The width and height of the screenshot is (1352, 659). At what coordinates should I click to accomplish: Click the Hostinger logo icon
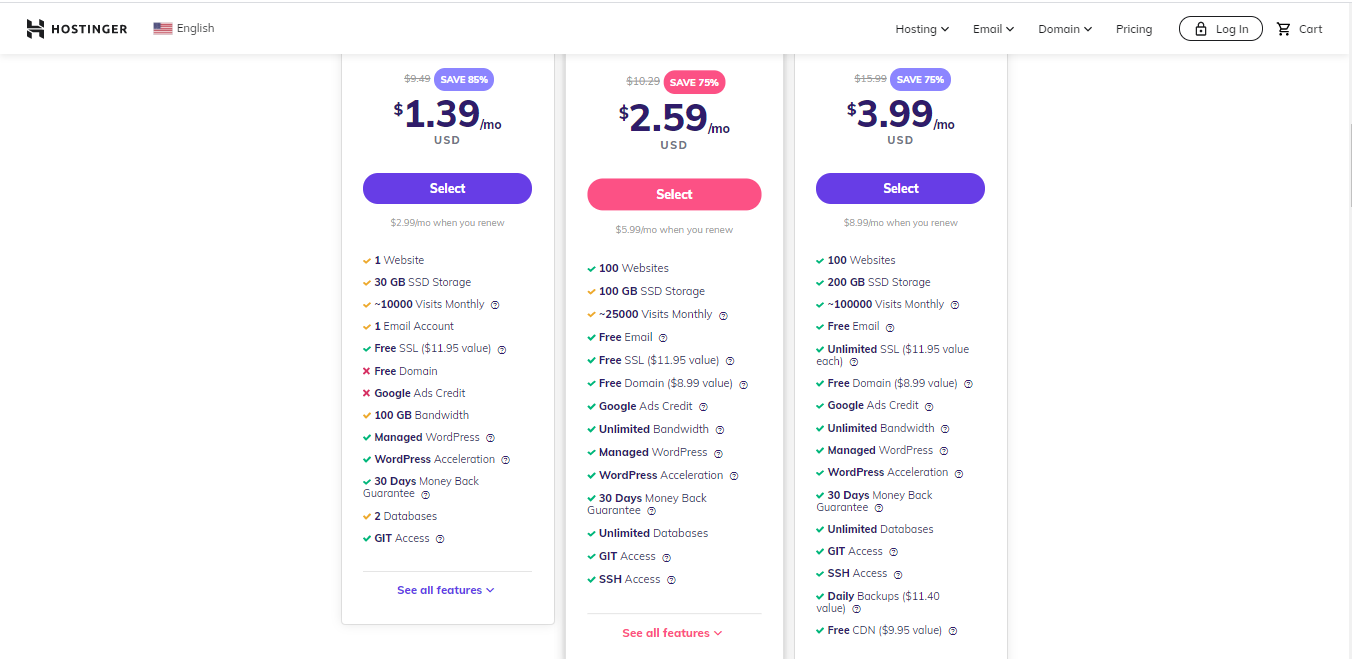pos(36,29)
